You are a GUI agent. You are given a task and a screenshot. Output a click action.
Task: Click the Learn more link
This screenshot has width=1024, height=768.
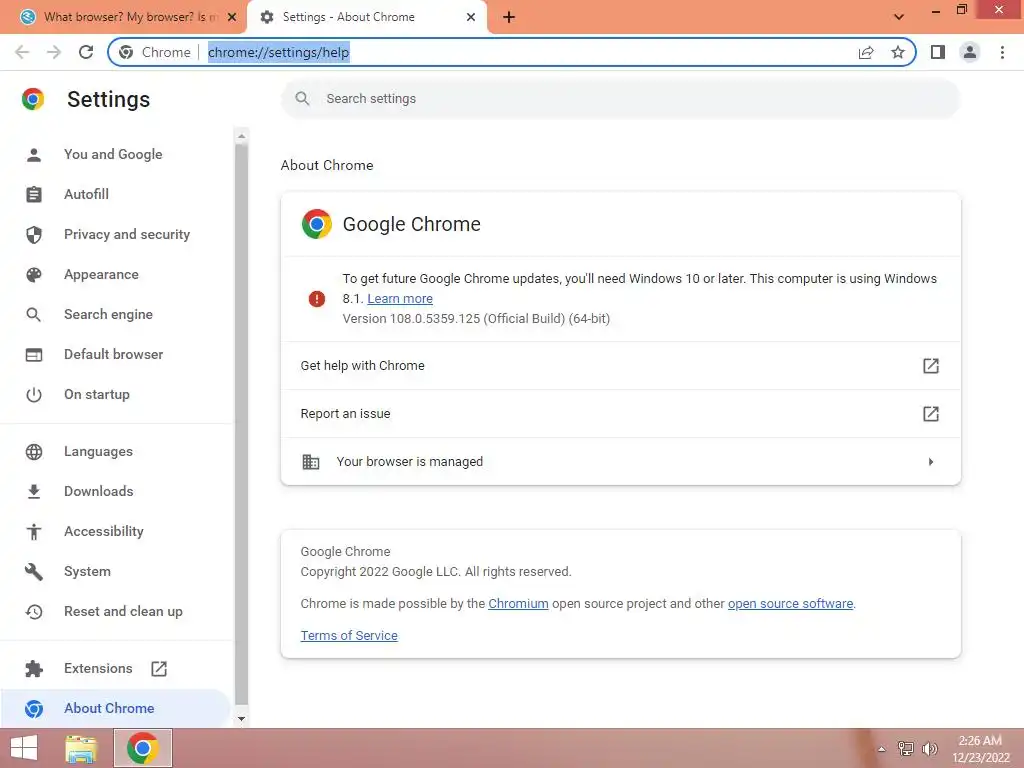(400, 298)
